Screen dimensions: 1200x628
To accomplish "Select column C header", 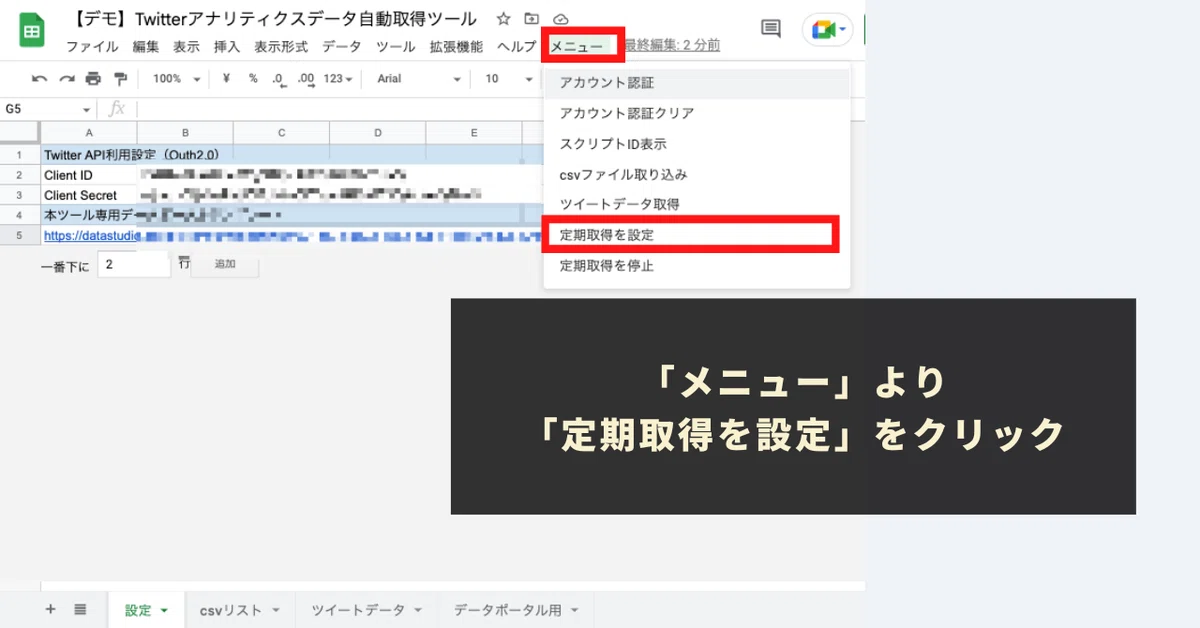I will [x=282, y=133].
